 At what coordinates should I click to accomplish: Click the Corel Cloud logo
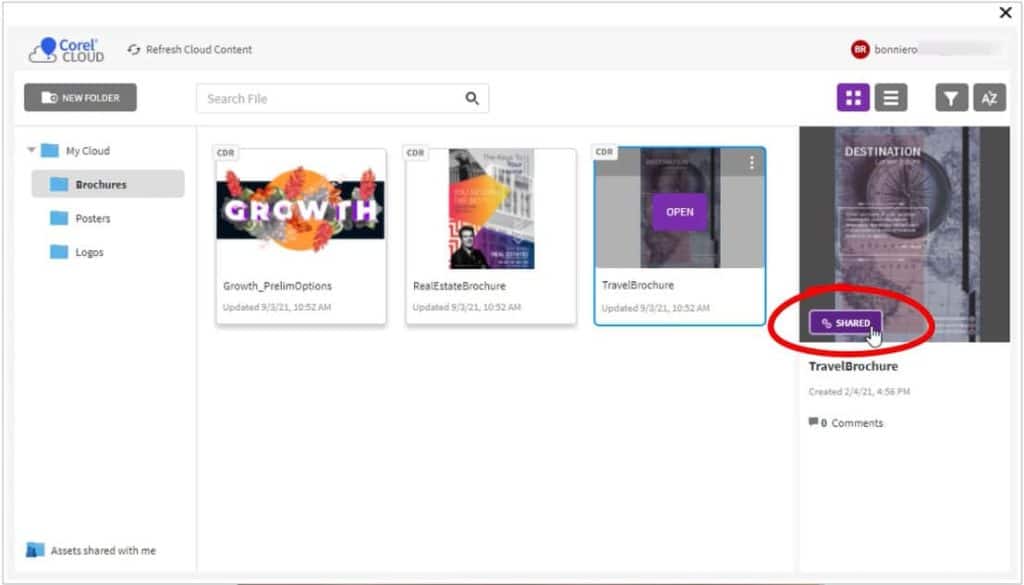[x=60, y=48]
